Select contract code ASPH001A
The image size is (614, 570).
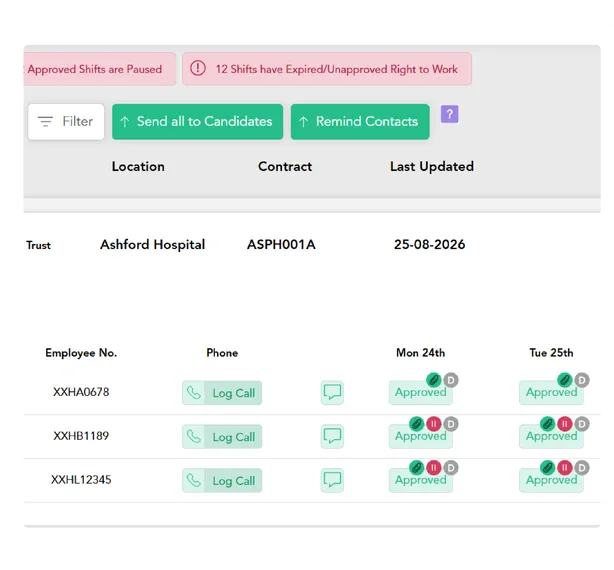click(281, 245)
